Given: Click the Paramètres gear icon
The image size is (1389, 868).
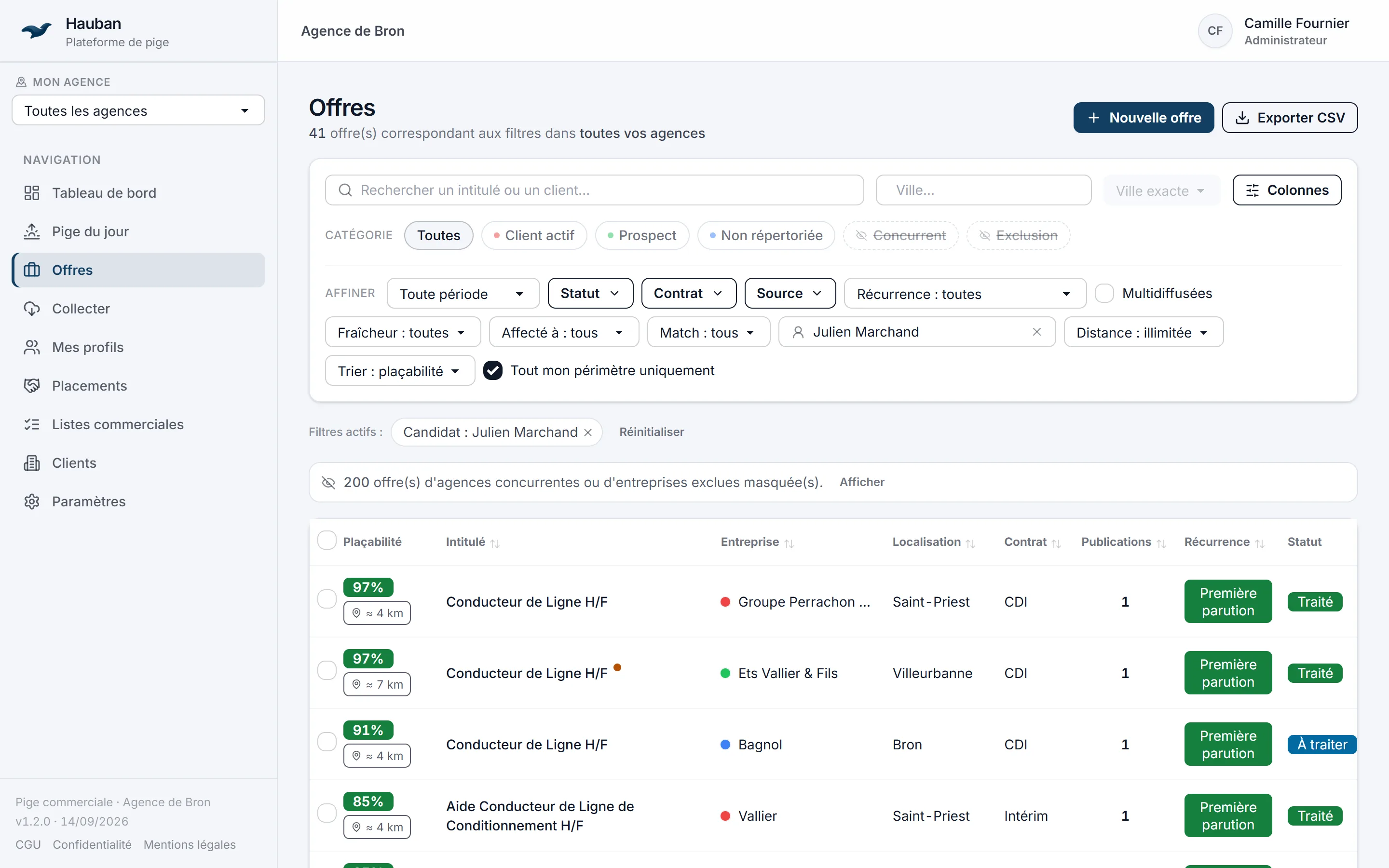Looking at the screenshot, I should click(x=31, y=501).
